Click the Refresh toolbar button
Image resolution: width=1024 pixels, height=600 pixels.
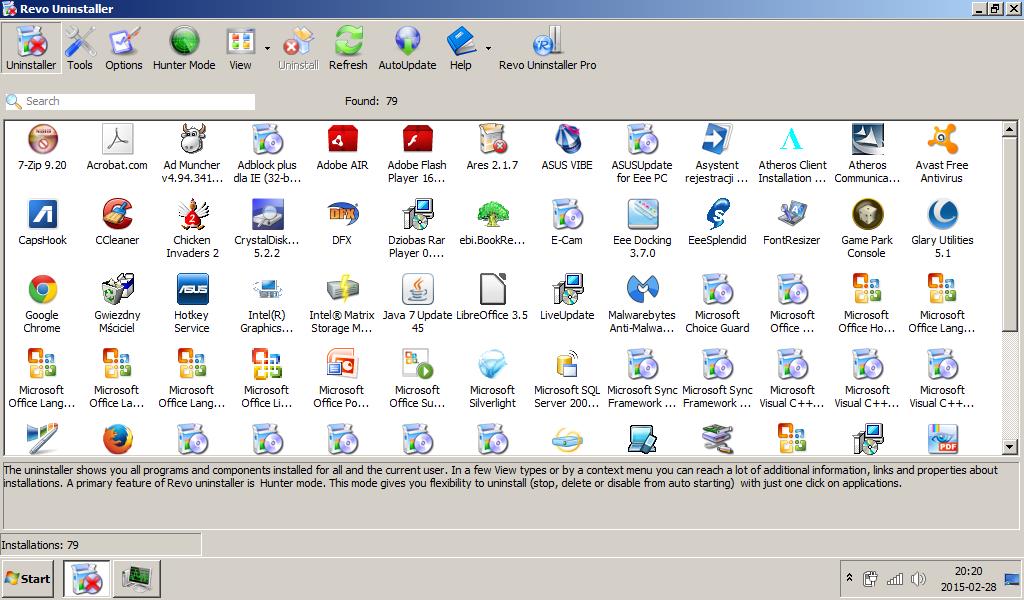[348, 48]
